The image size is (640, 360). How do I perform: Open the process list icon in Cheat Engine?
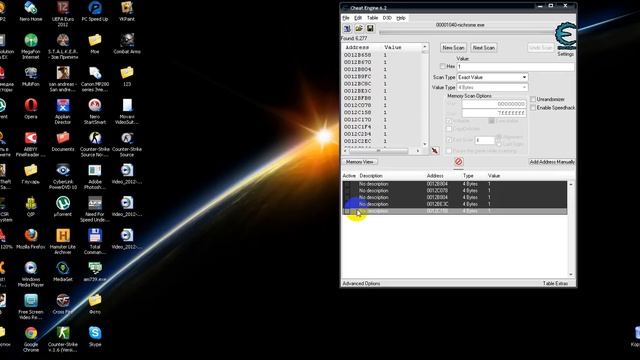[347, 28]
